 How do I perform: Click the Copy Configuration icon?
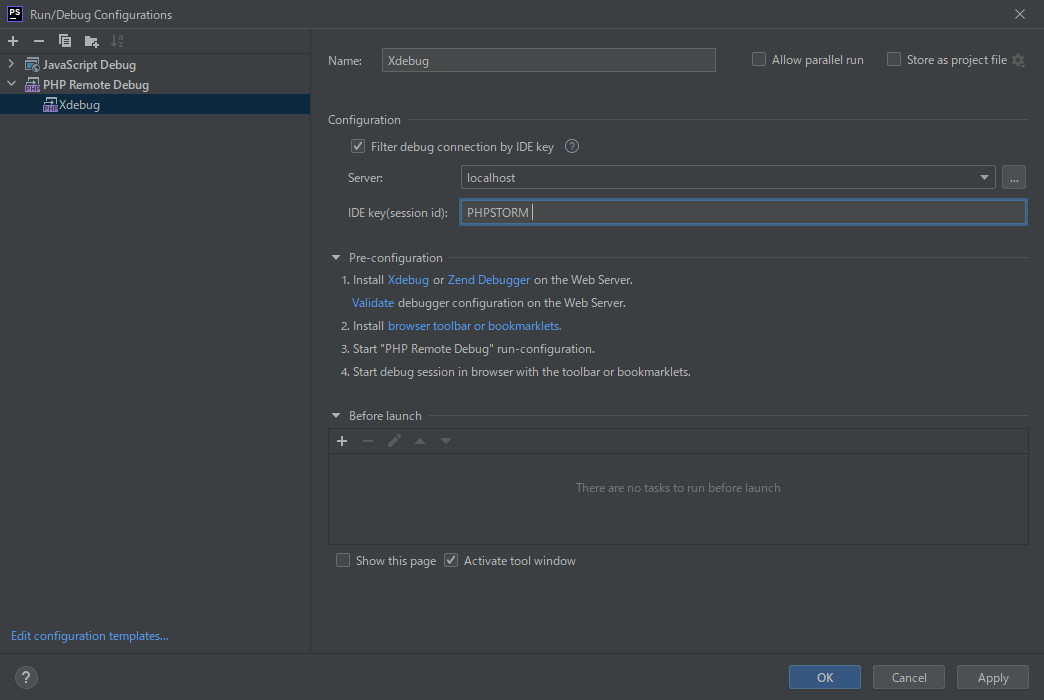(x=65, y=41)
